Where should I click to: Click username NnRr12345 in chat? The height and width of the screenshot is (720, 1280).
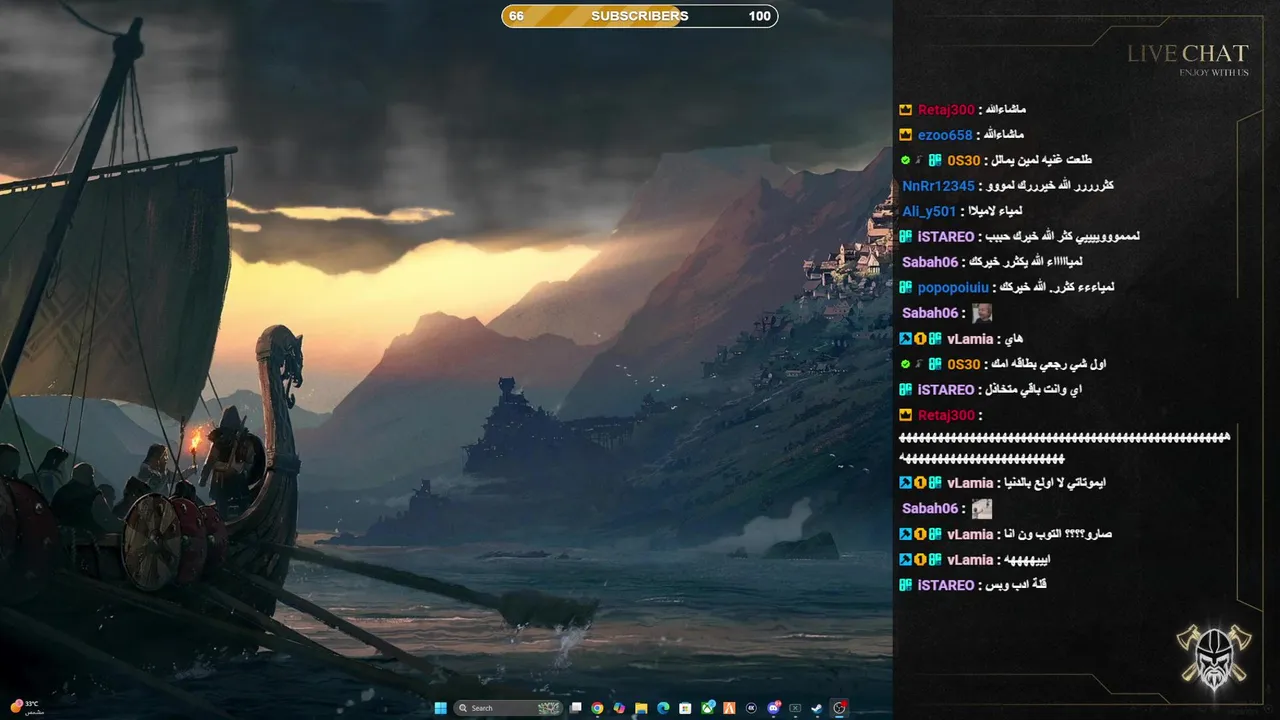(x=938, y=185)
